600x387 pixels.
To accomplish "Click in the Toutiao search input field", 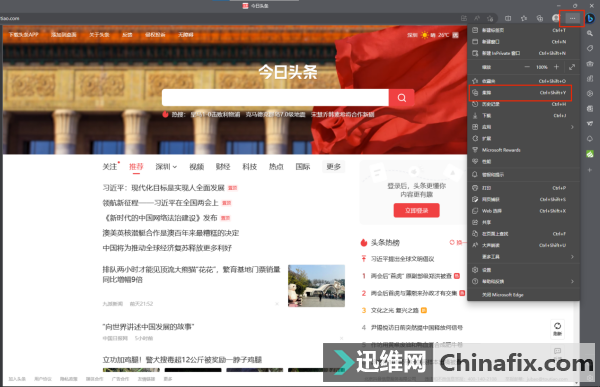I will tap(275, 98).
